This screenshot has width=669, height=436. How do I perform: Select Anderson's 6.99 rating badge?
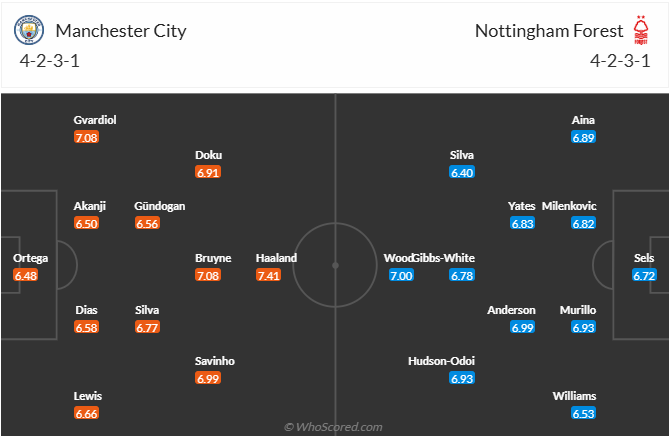coord(523,327)
